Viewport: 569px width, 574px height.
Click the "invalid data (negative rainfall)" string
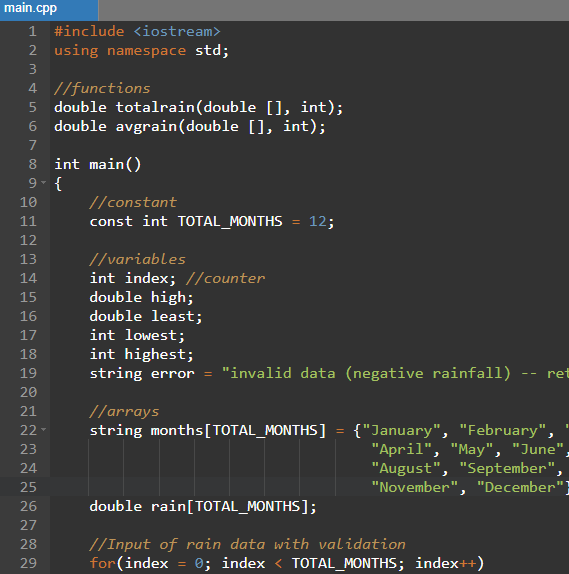tap(366, 373)
